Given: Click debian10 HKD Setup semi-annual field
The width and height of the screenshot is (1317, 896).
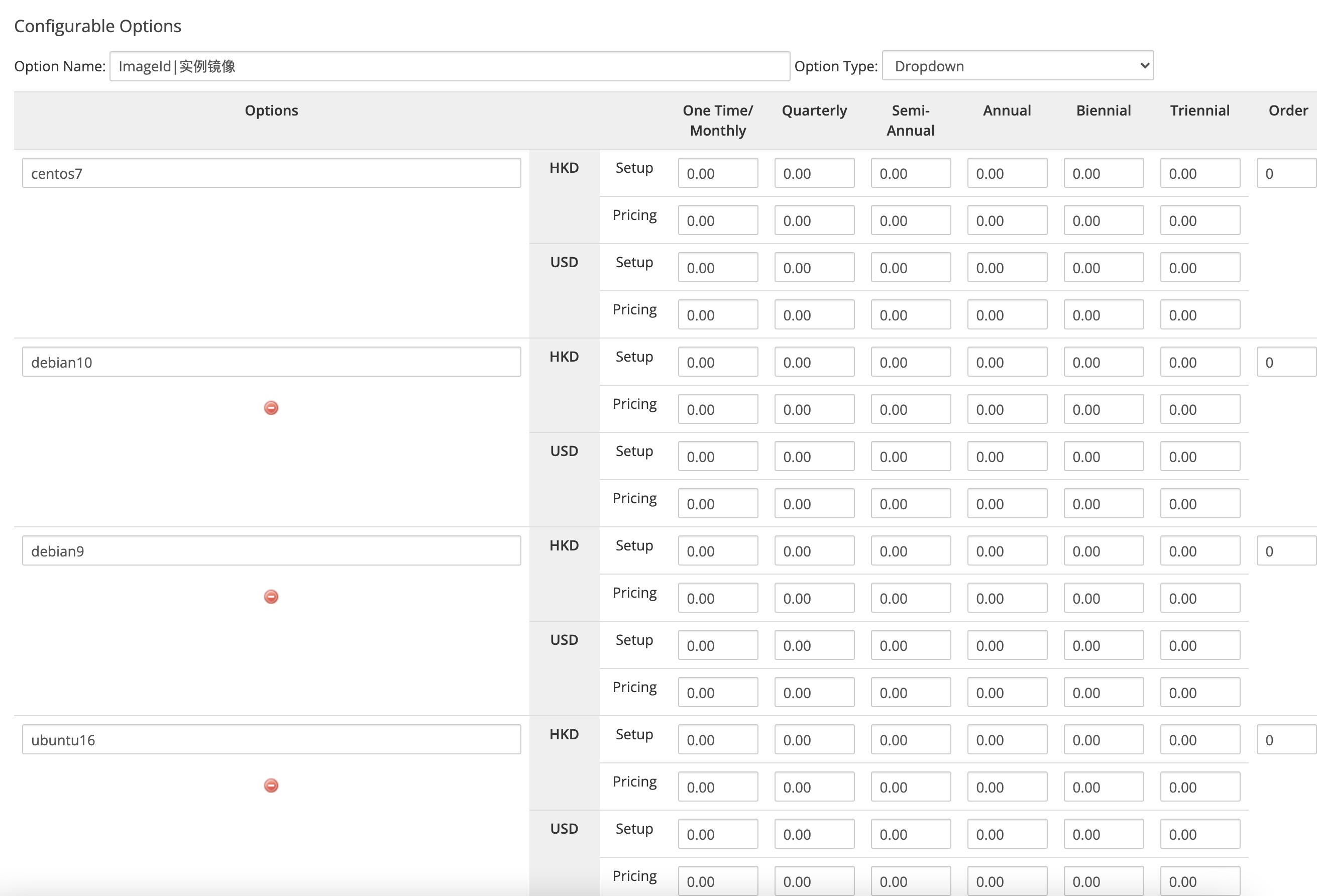Looking at the screenshot, I should point(911,362).
